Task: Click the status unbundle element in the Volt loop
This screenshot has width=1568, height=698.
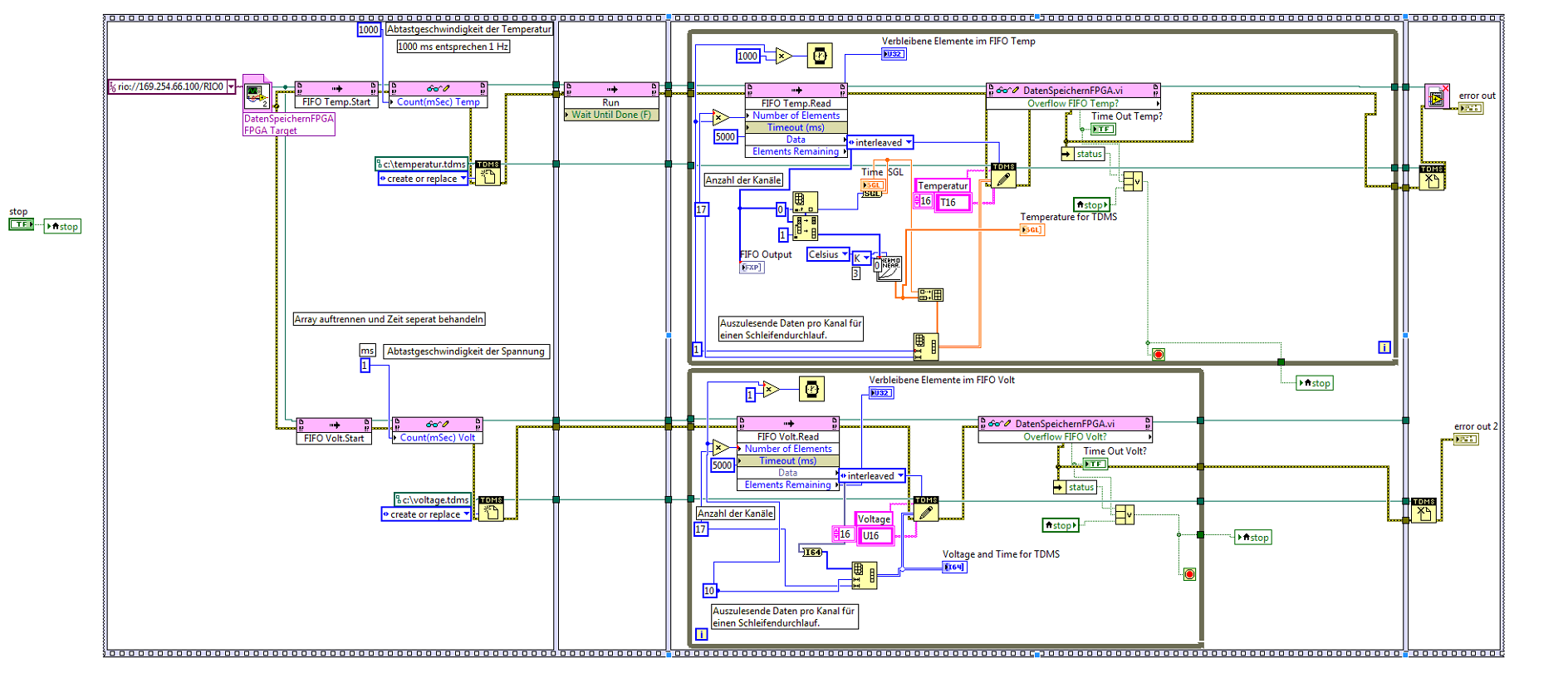Action: click(x=1076, y=487)
